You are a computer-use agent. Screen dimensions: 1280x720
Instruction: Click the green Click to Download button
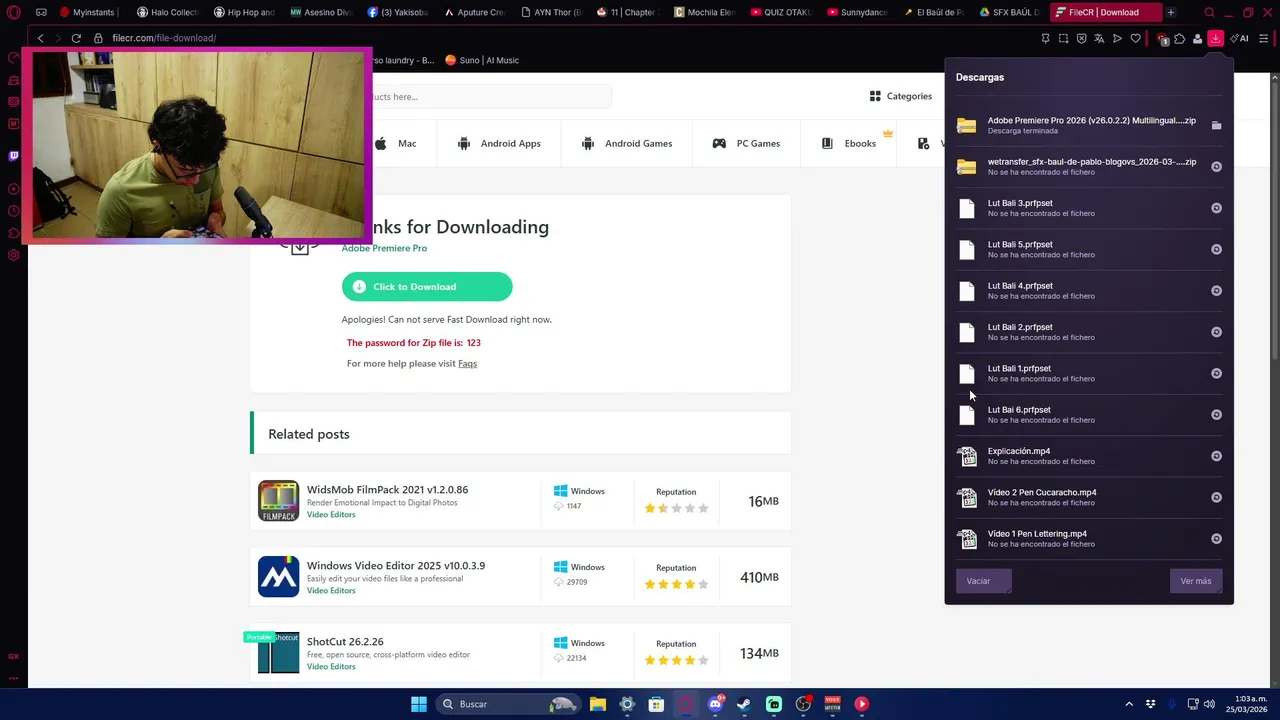coord(427,287)
